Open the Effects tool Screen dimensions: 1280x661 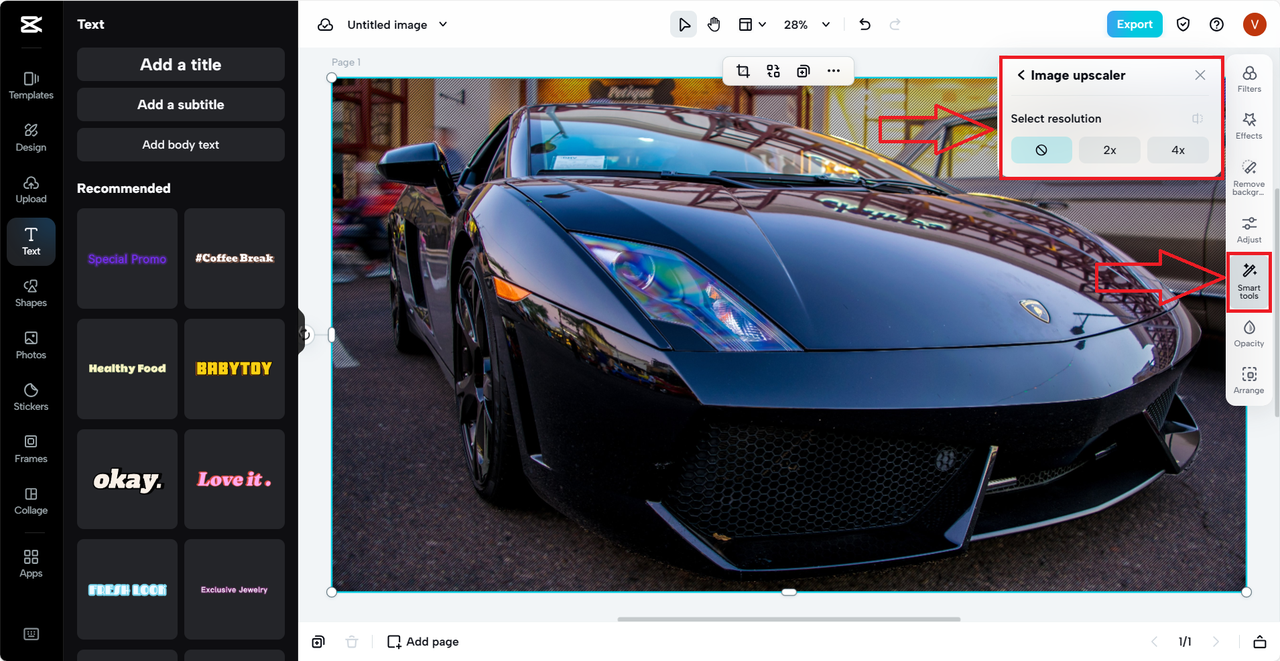tap(1249, 126)
